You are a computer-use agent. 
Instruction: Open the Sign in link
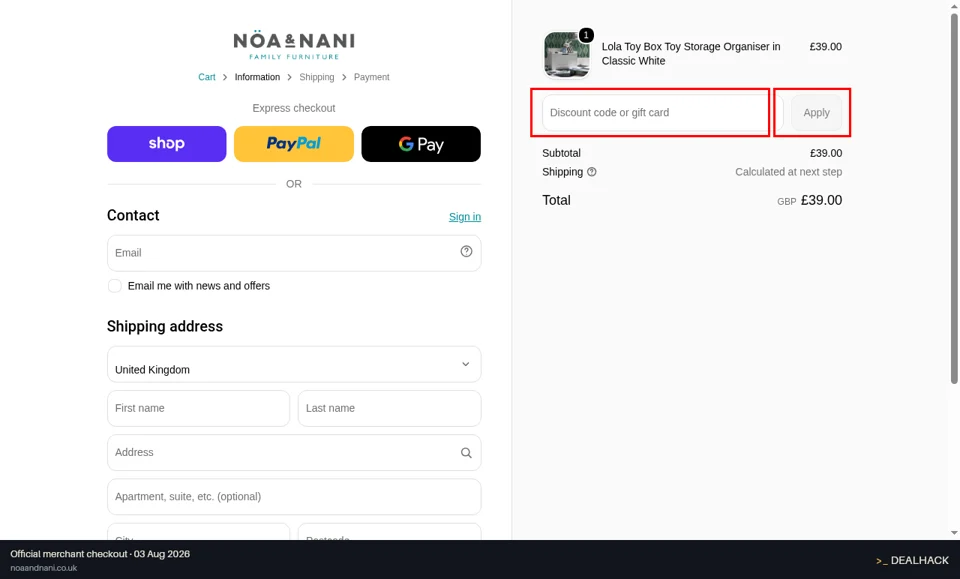pos(465,217)
